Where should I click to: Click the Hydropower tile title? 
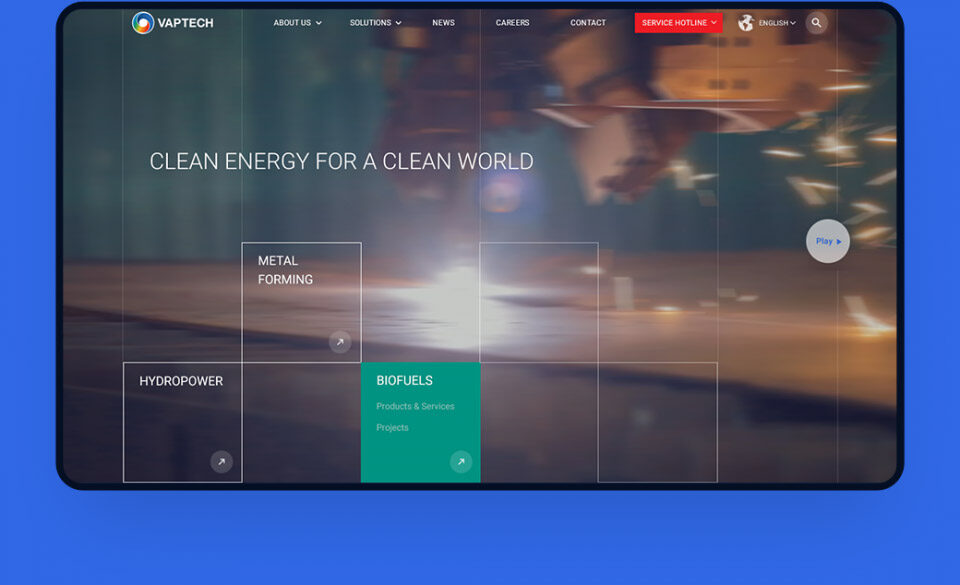(x=181, y=381)
